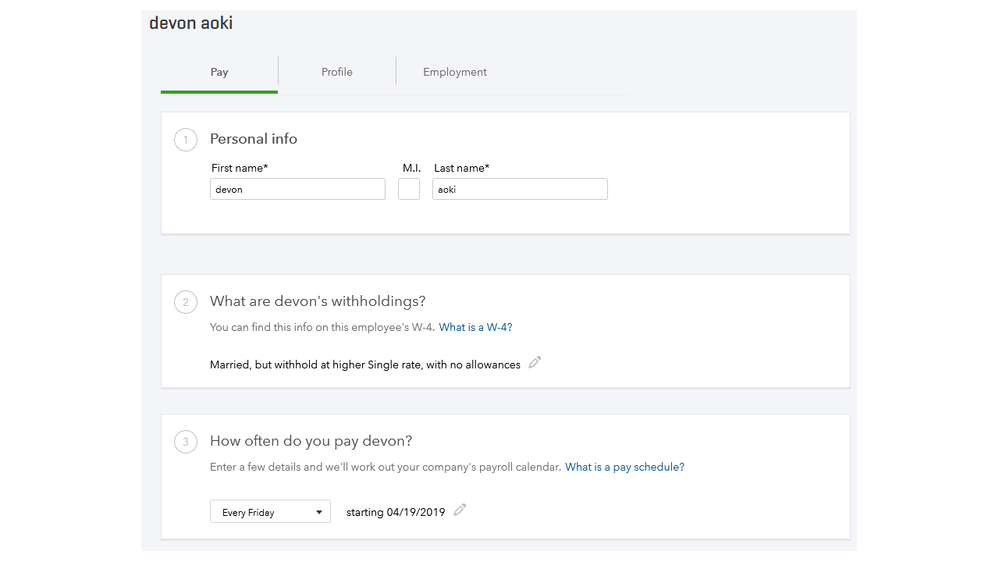999x562 pixels.
Task: Click the "Personal info" section heading
Action: coord(253,139)
